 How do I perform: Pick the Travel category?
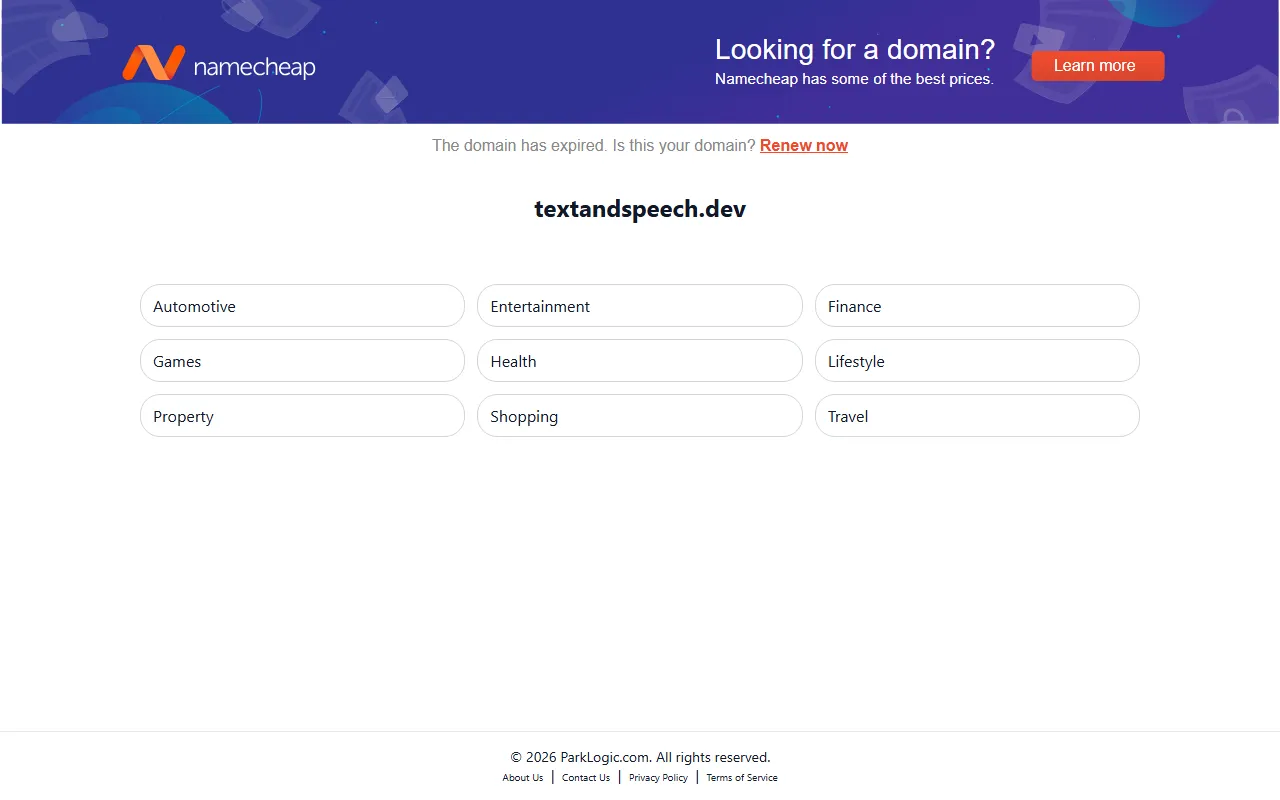976,416
